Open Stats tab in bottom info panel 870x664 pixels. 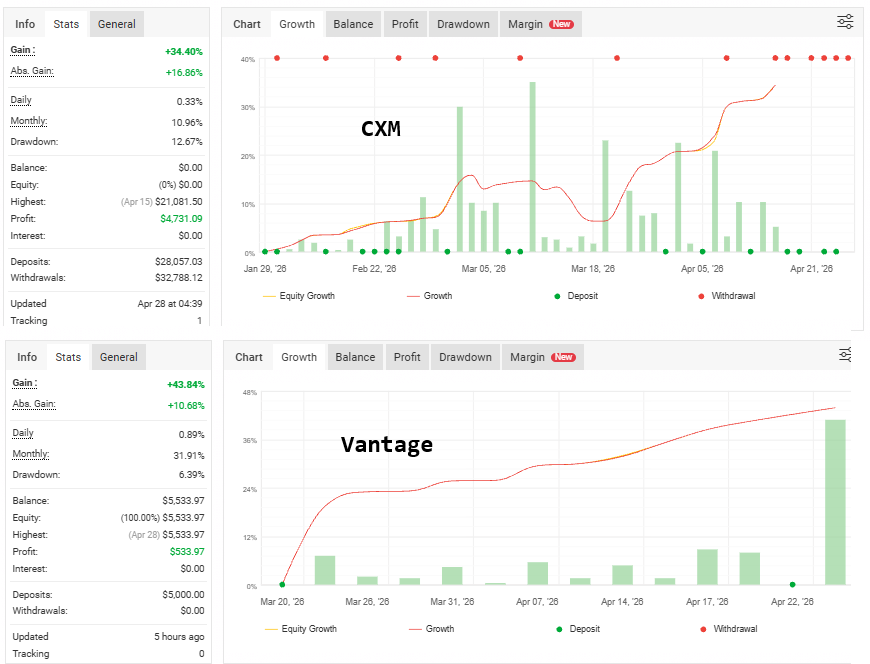pyautogui.click(x=68, y=357)
